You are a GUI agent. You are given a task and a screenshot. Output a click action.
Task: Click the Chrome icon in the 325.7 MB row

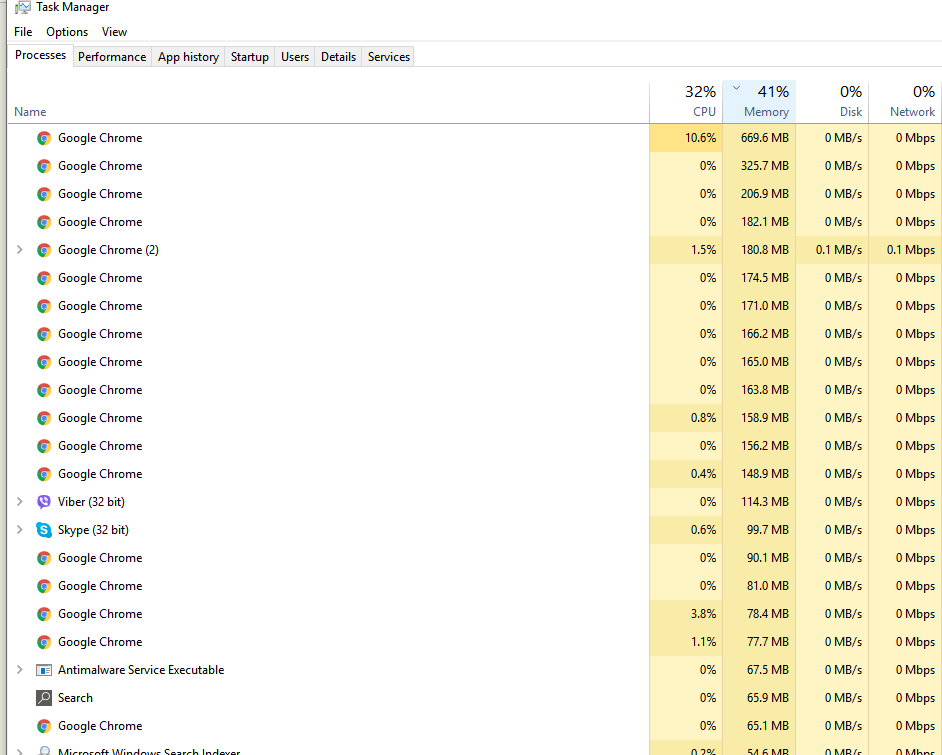click(43, 166)
